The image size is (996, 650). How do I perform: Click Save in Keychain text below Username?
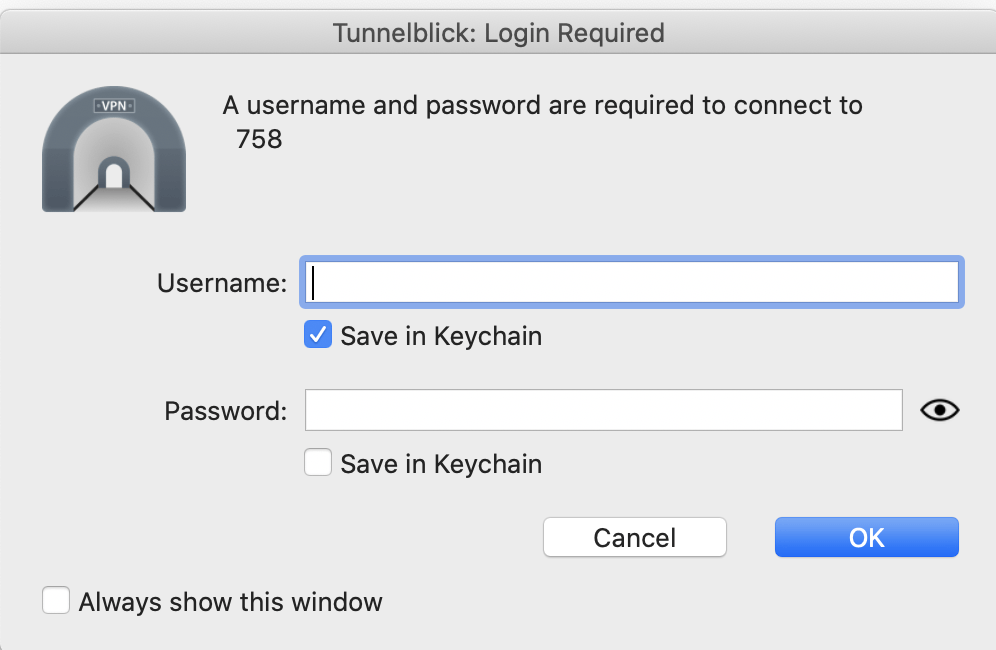pos(441,336)
